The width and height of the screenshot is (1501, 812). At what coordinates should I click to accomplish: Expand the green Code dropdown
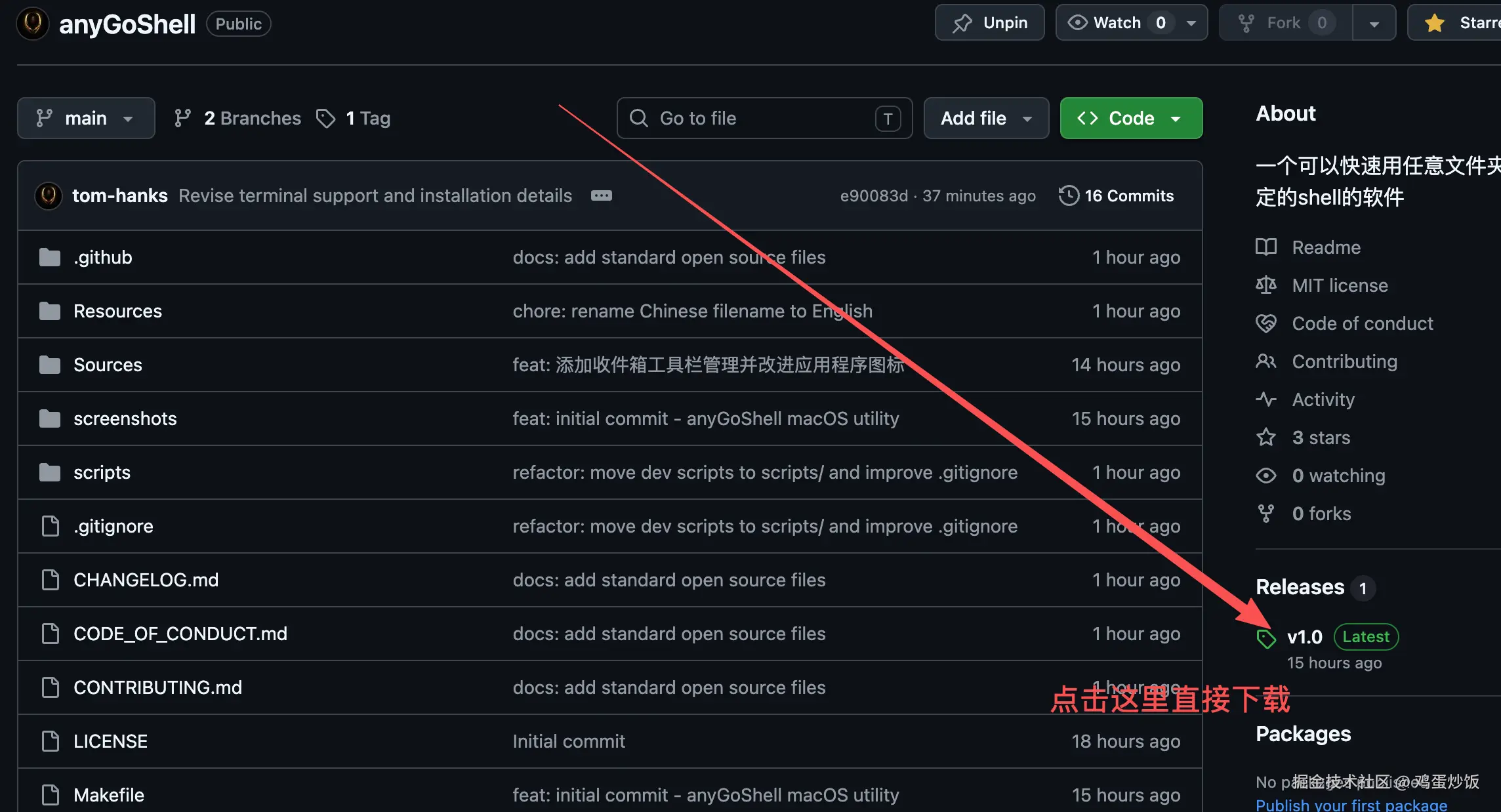(1130, 118)
